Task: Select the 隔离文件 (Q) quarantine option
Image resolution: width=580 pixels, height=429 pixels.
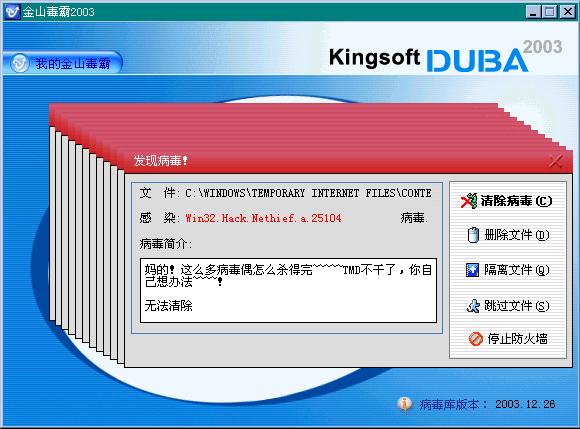Action: tap(508, 270)
